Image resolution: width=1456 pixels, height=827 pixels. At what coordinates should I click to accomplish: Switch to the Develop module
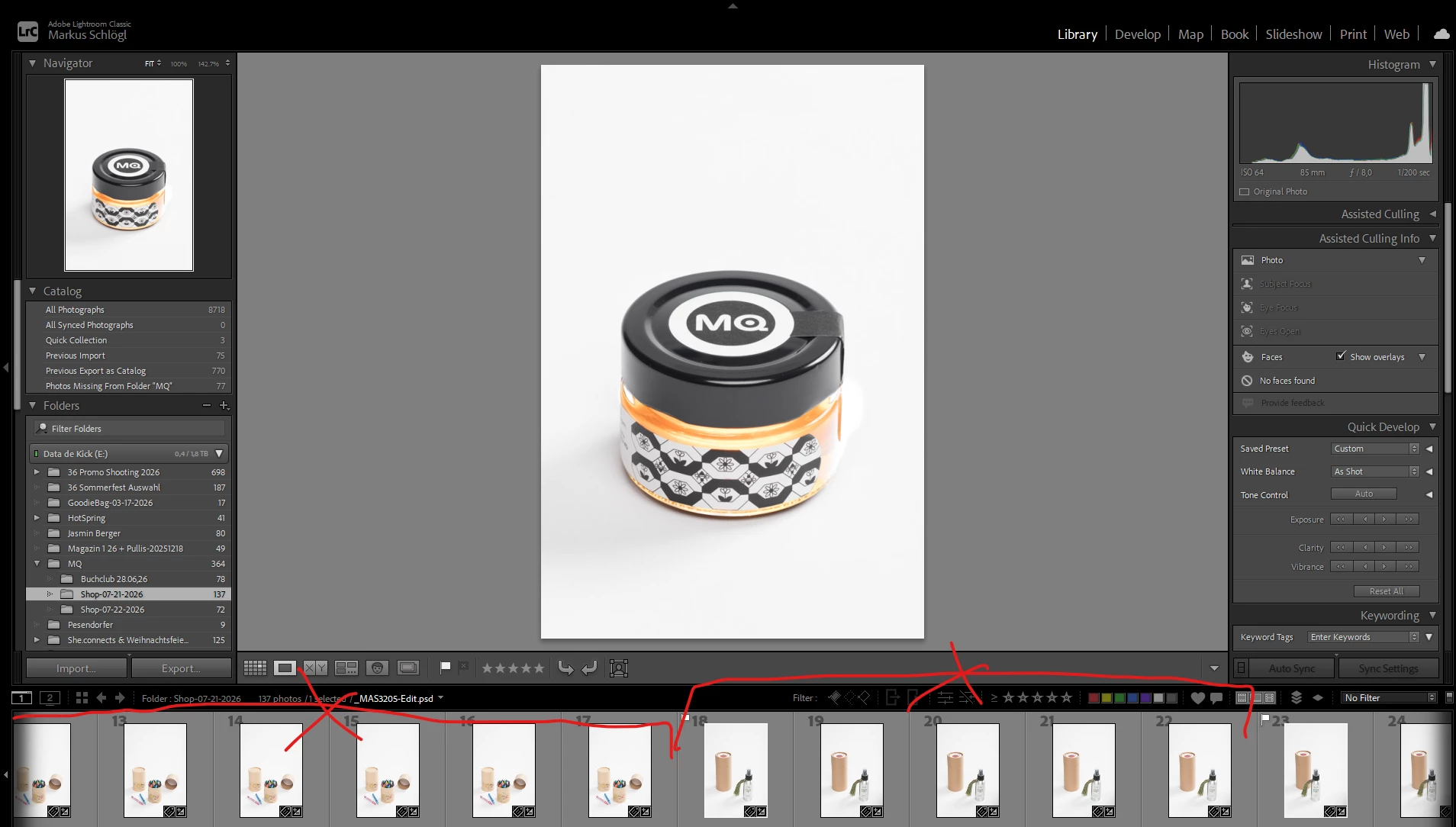click(x=1137, y=34)
